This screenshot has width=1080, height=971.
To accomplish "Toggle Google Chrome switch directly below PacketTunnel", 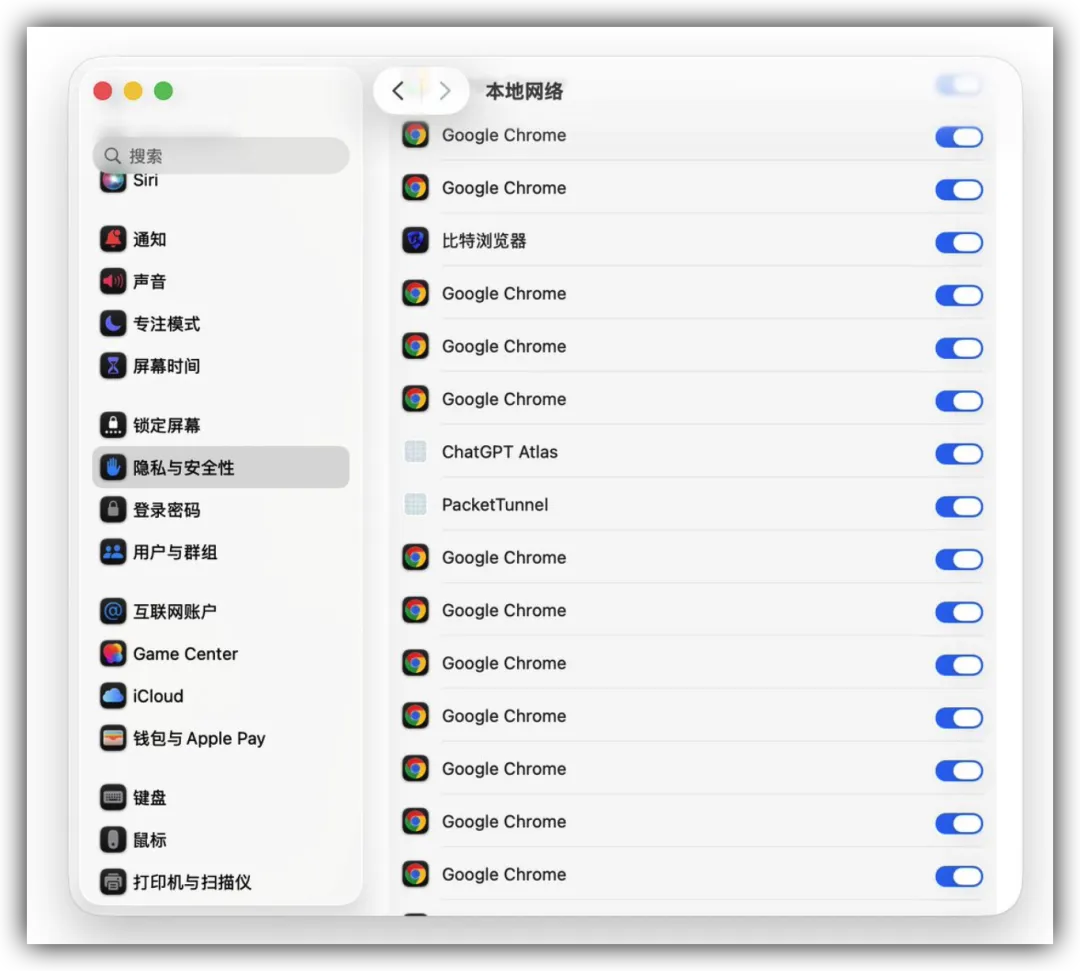I will (959, 558).
